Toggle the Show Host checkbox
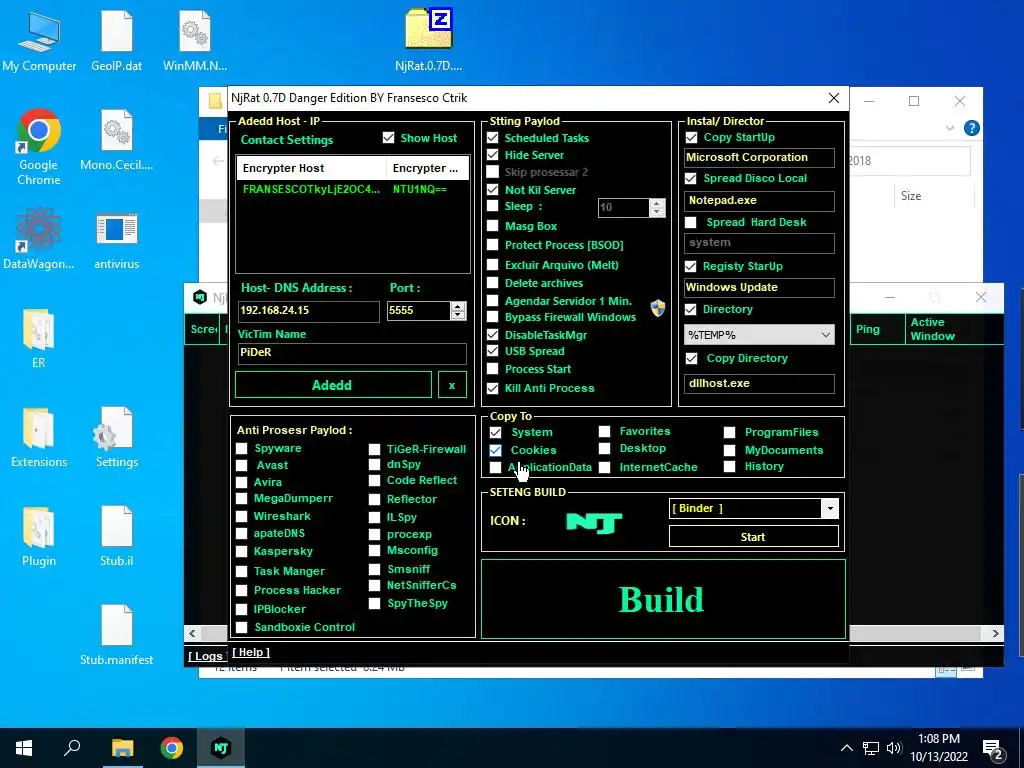1024x768 pixels. coord(389,138)
